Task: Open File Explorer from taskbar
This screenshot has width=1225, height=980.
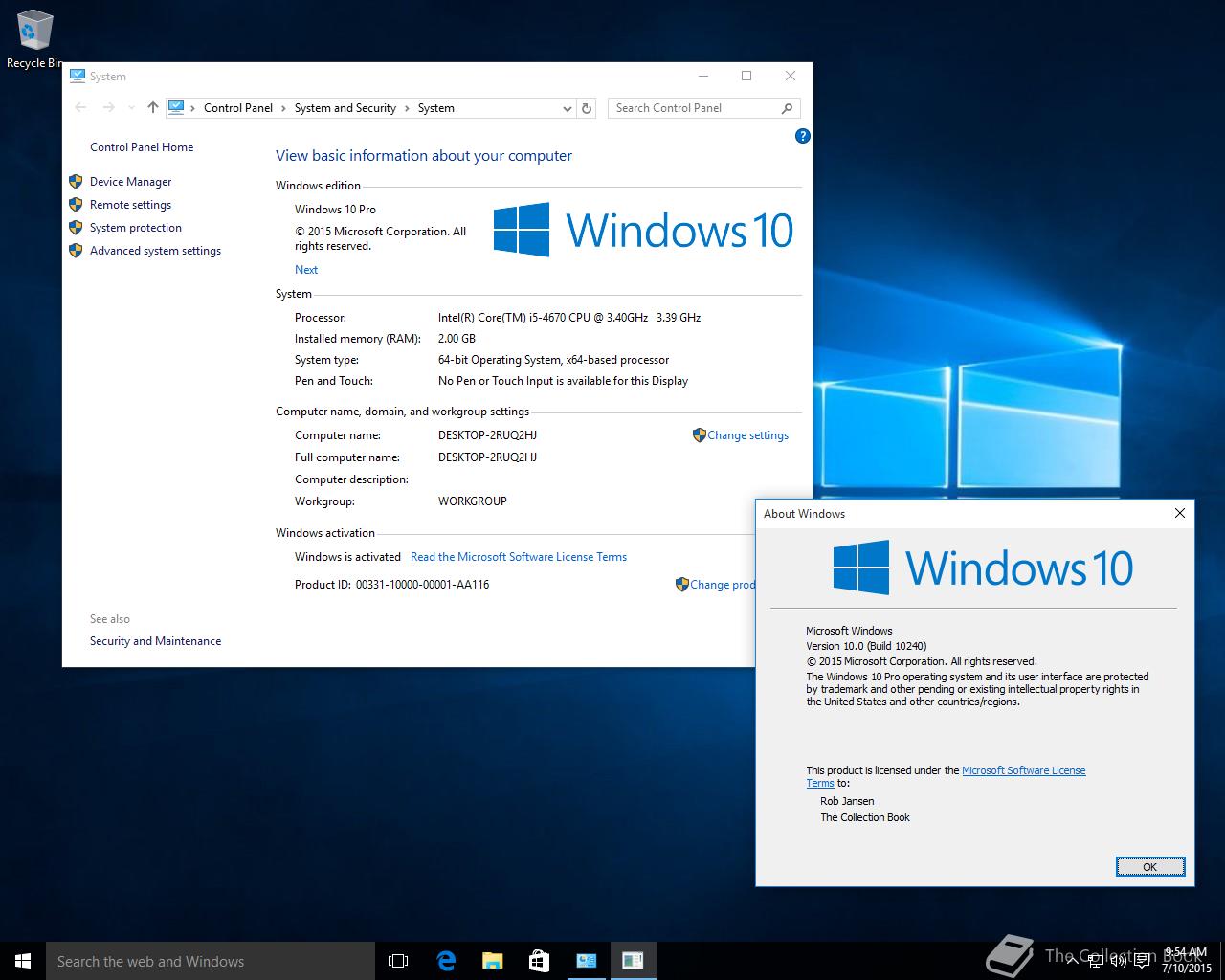Action: coord(492,961)
